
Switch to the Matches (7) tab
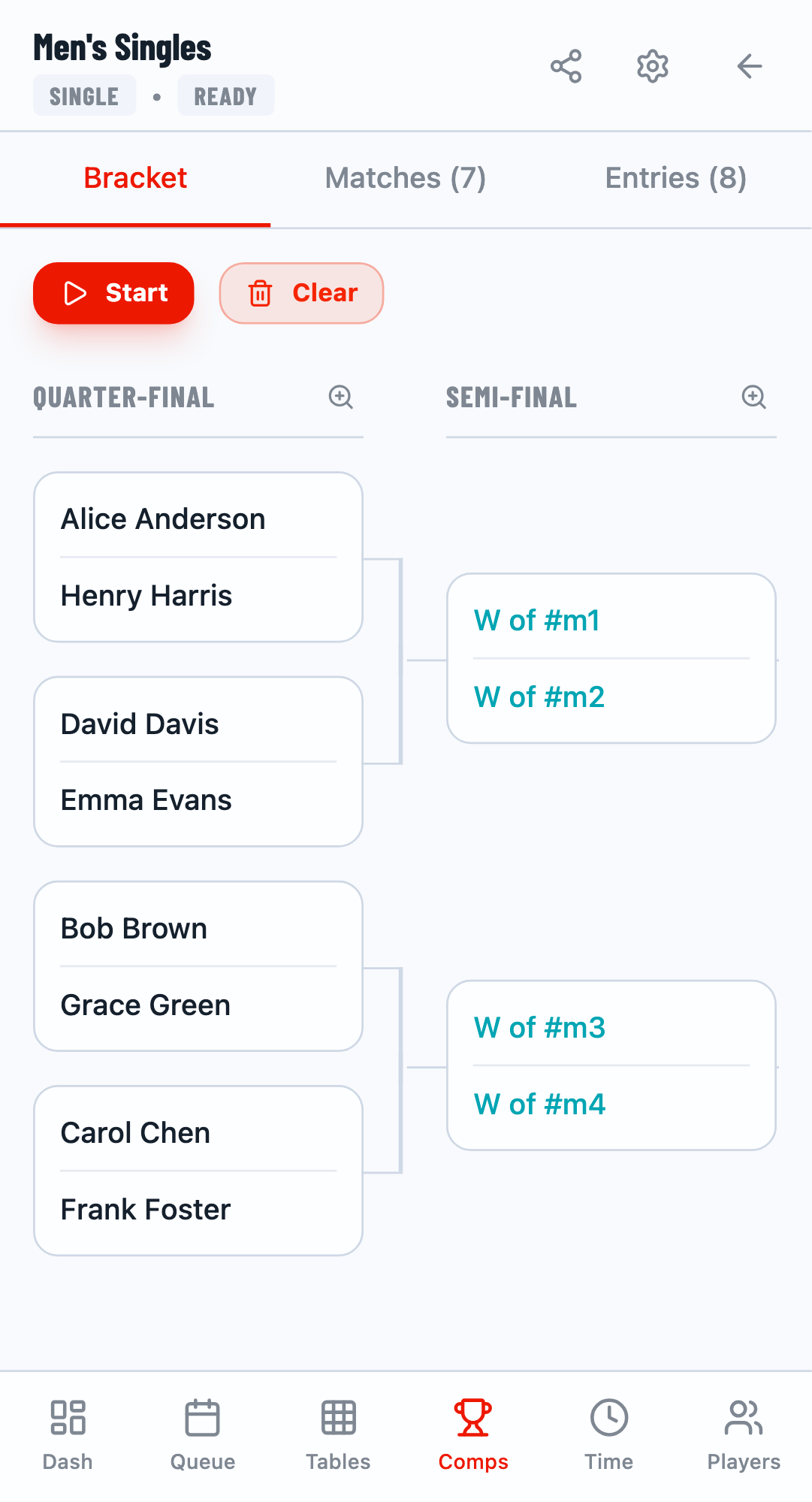tap(406, 178)
